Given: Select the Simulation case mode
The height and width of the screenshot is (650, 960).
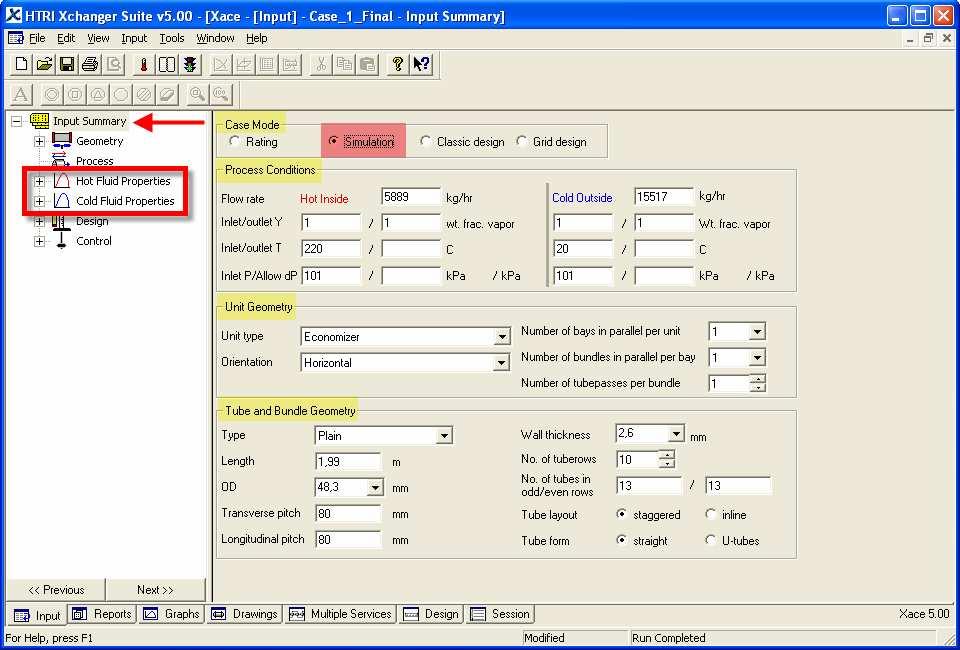Looking at the screenshot, I should point(334,141).
